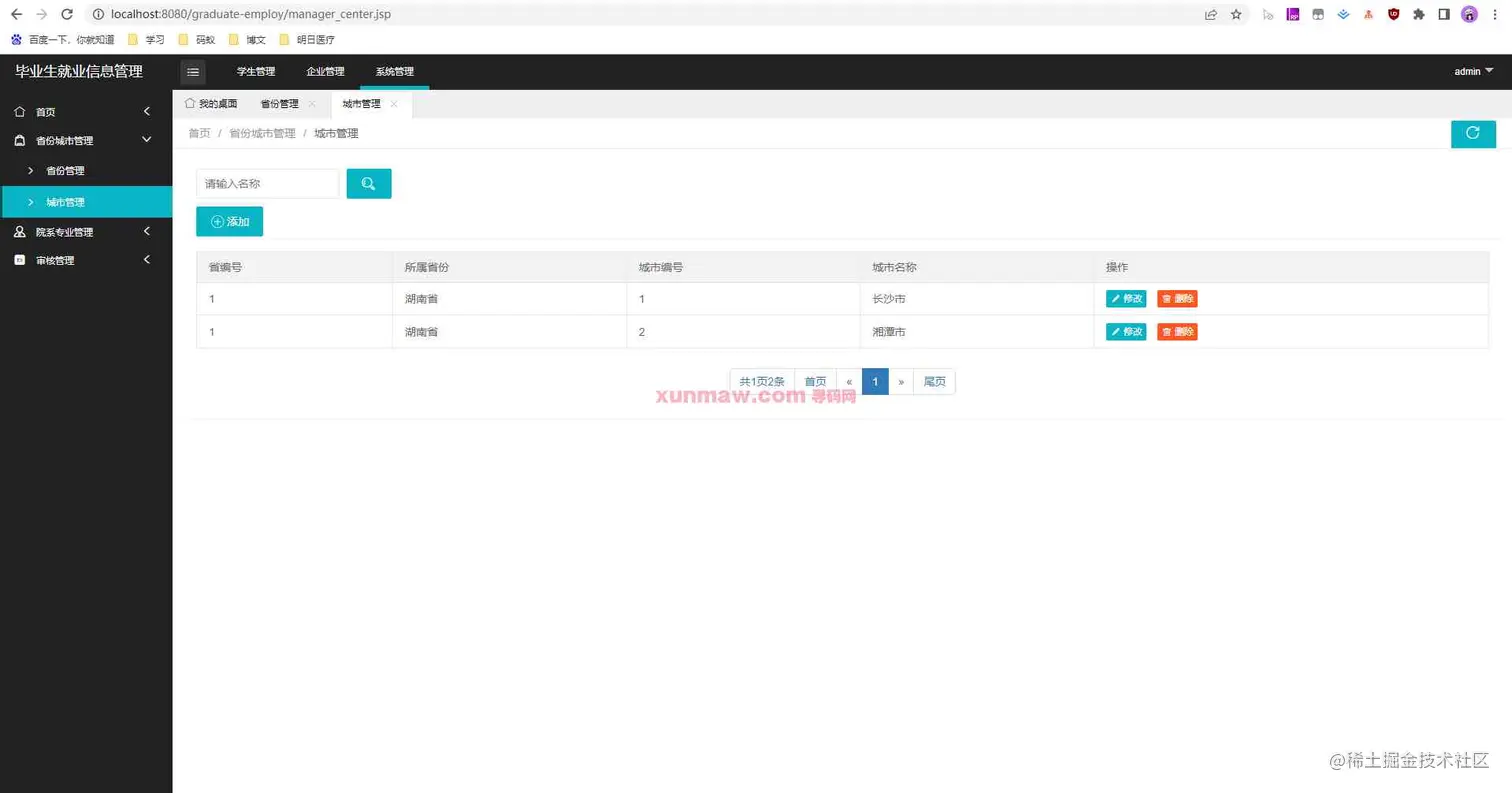Click the browser address bar URL
This screenshot has width=1512, height=793.
(250, 14)
